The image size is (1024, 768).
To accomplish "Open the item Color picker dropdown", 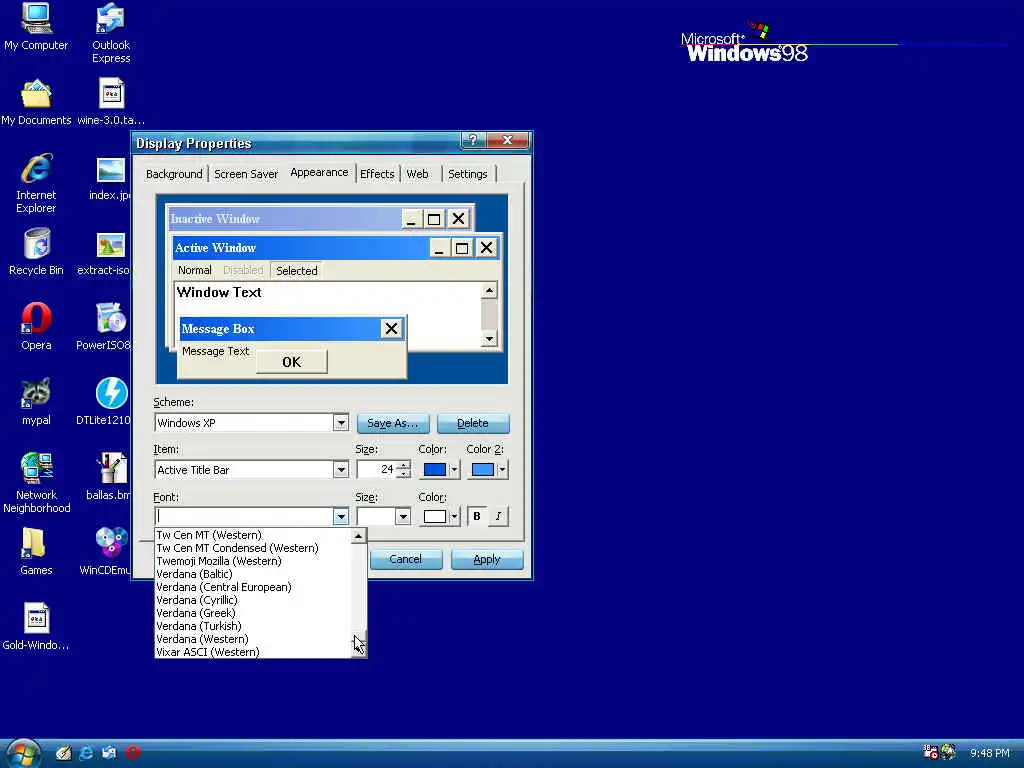I will (455, 470).
